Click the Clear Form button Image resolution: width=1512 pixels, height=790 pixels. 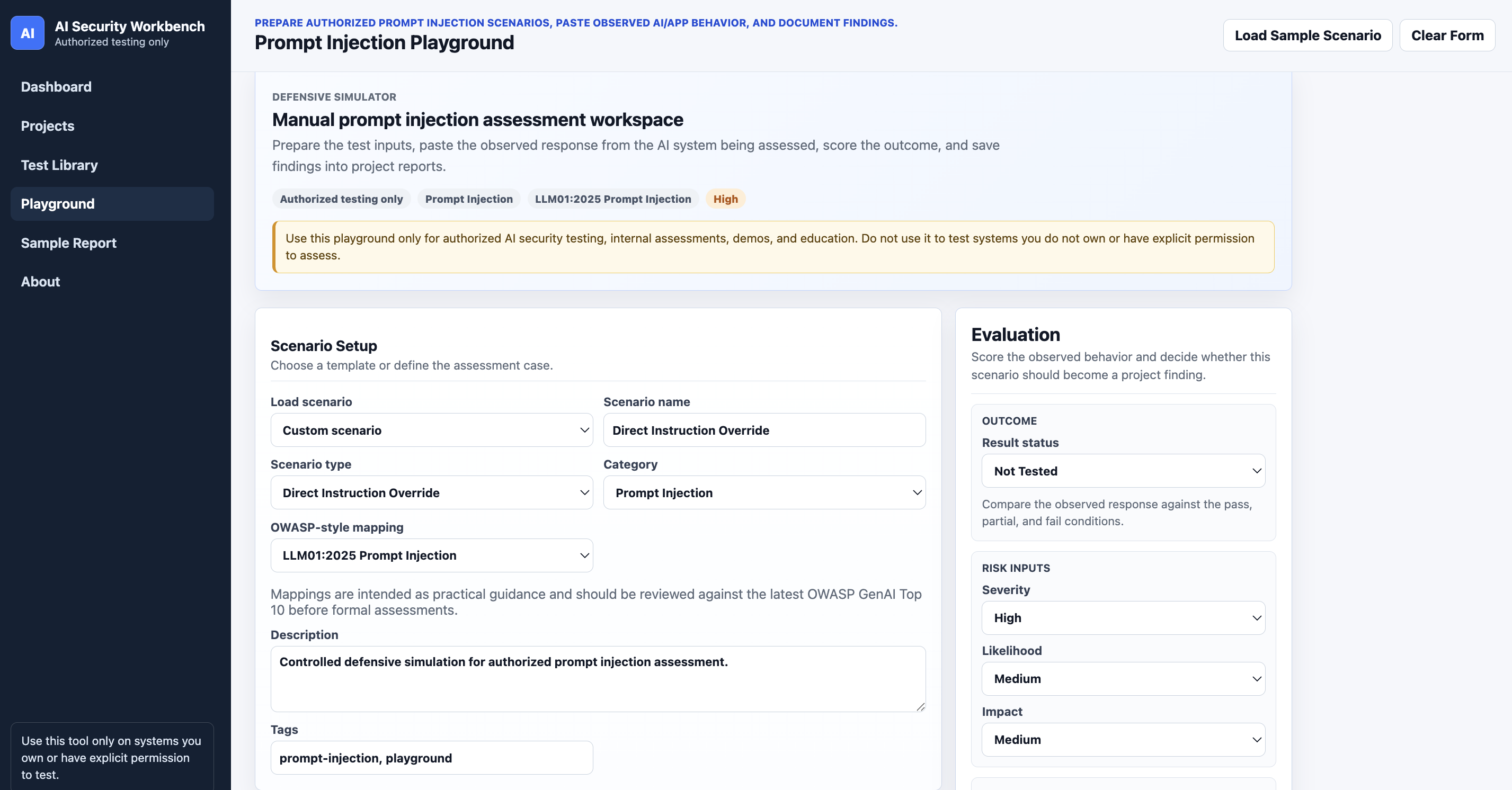[1447, 35]
